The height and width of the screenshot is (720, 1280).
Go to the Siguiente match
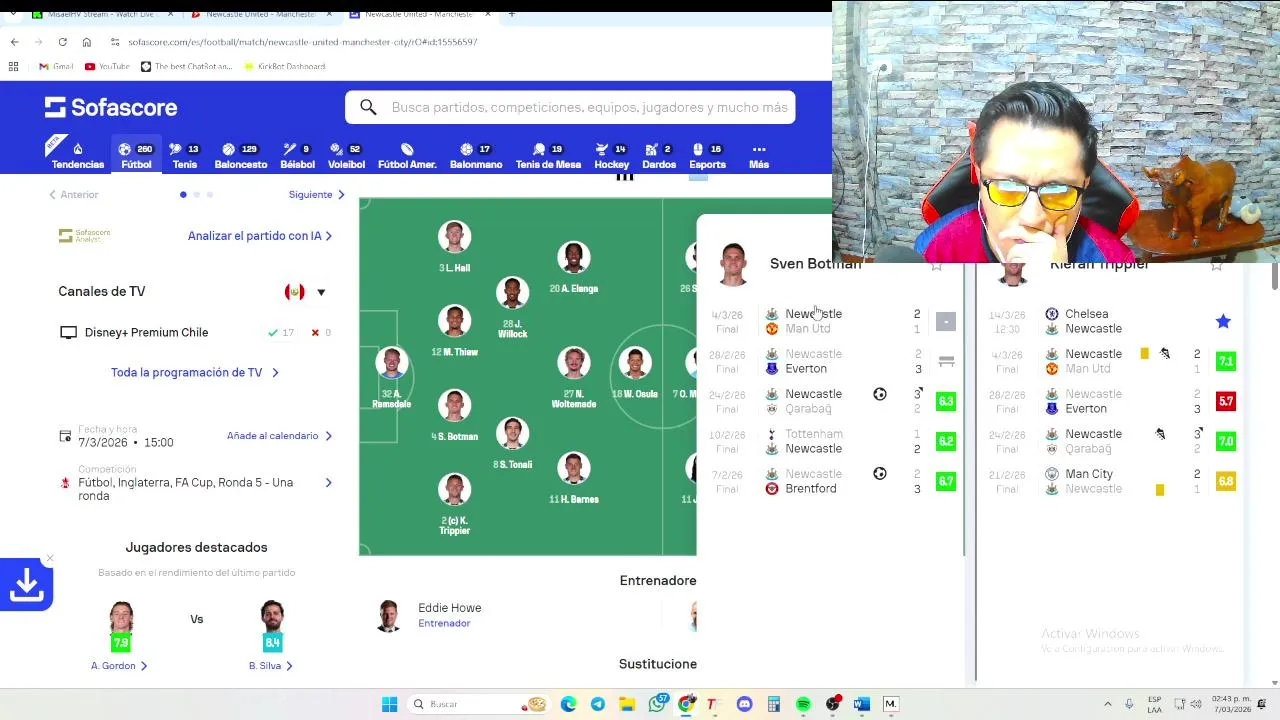point(316,195)
